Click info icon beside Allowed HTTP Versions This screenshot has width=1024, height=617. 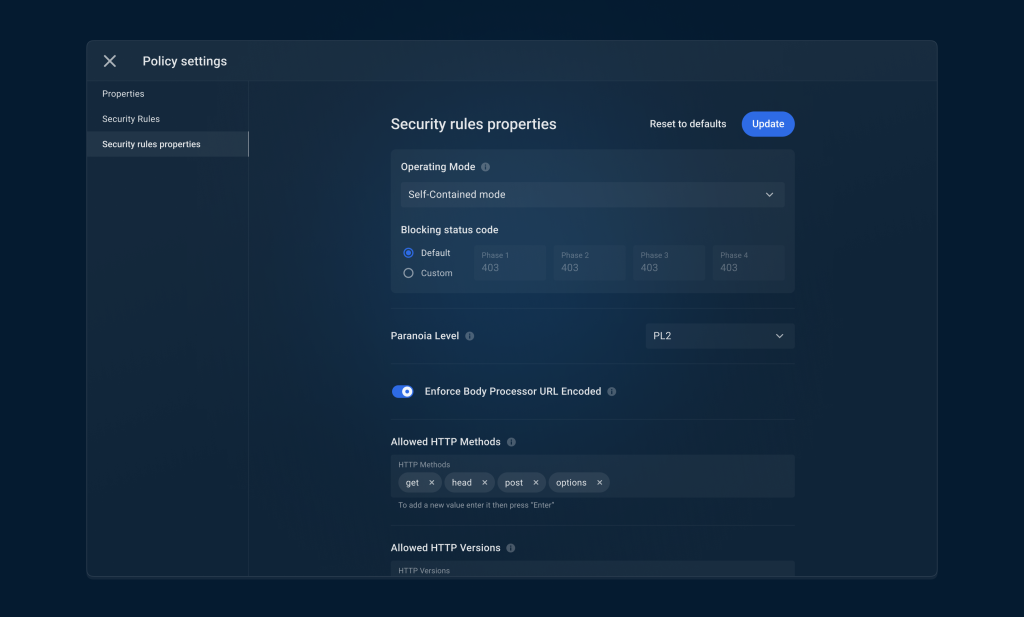pyautogui.click(x=511, y=548)
